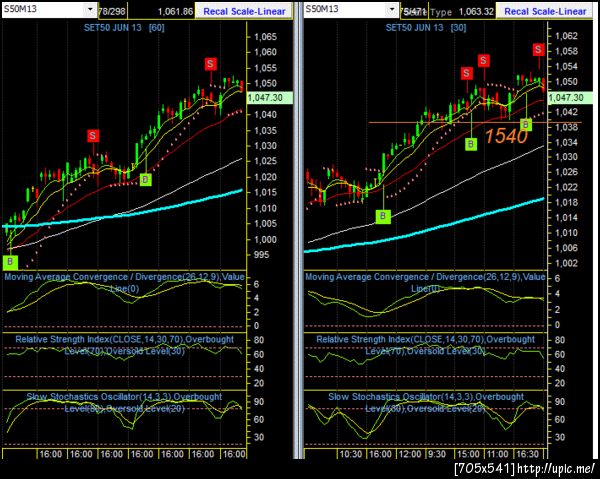Click the SET50 JUN 13 [30] chart title
Viewport: 600px width, 479px height.
[426, 28]
